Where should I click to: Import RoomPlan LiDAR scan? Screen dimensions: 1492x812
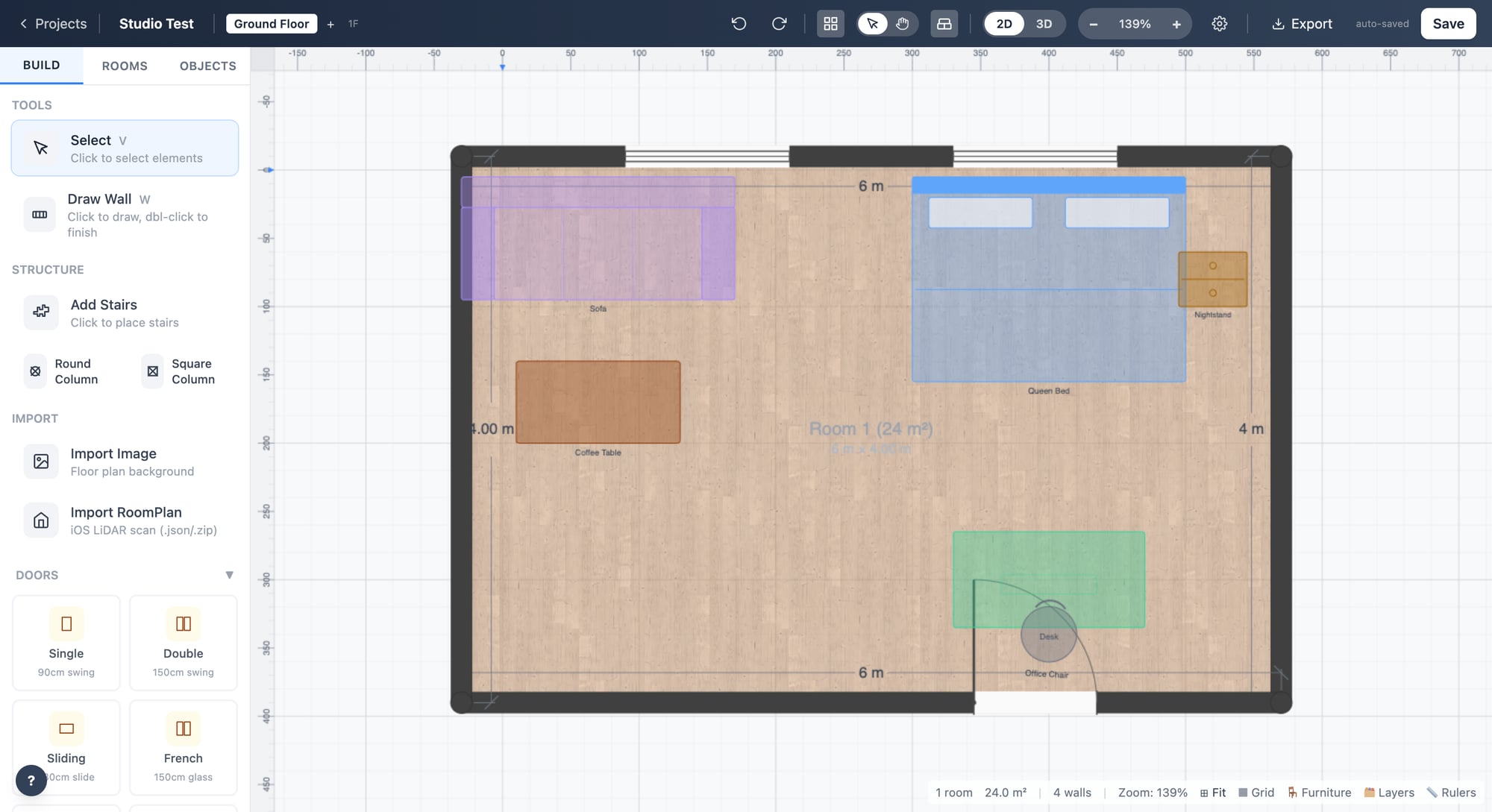click(125, 520)
